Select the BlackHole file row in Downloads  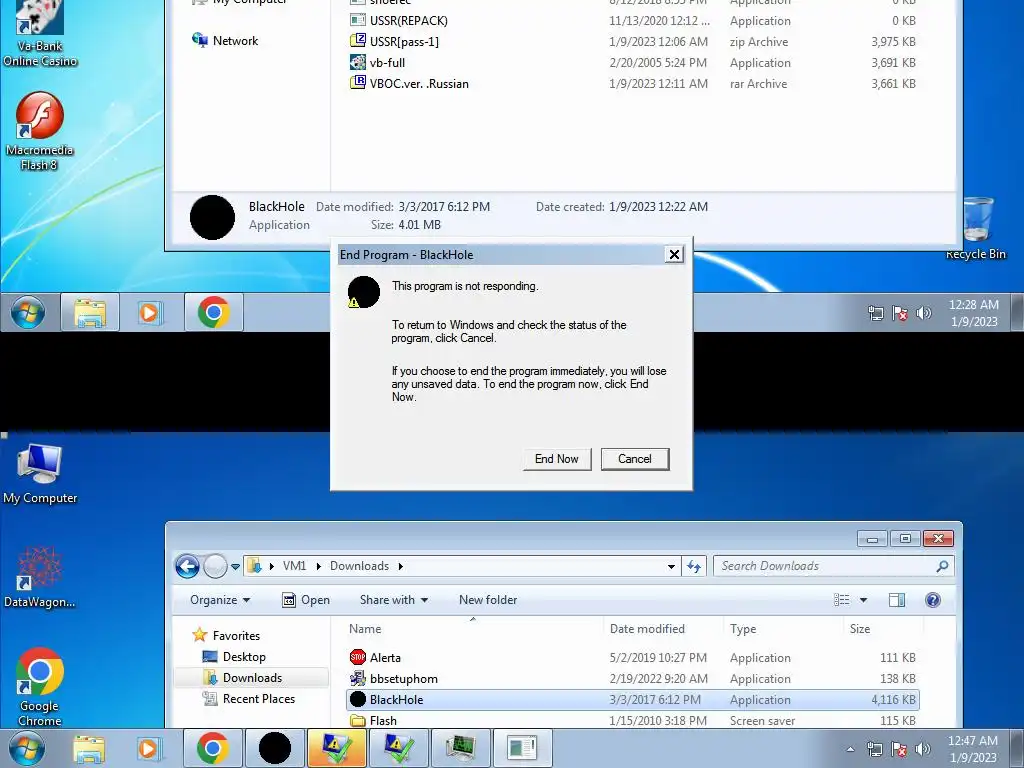click(632, 699)
